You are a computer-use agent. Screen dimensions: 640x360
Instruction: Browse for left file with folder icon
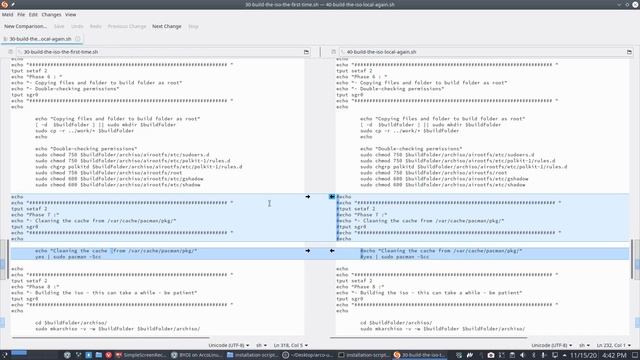tap(306, 52)
